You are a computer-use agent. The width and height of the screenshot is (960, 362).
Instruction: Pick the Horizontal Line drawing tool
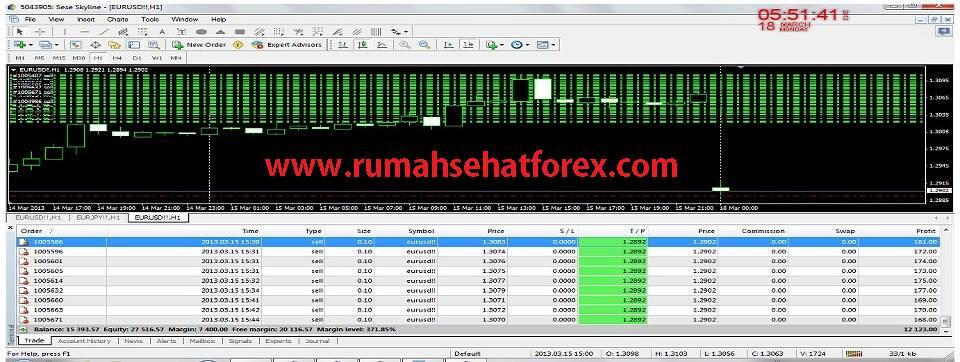pyautogui.click(x=84, y=31)
